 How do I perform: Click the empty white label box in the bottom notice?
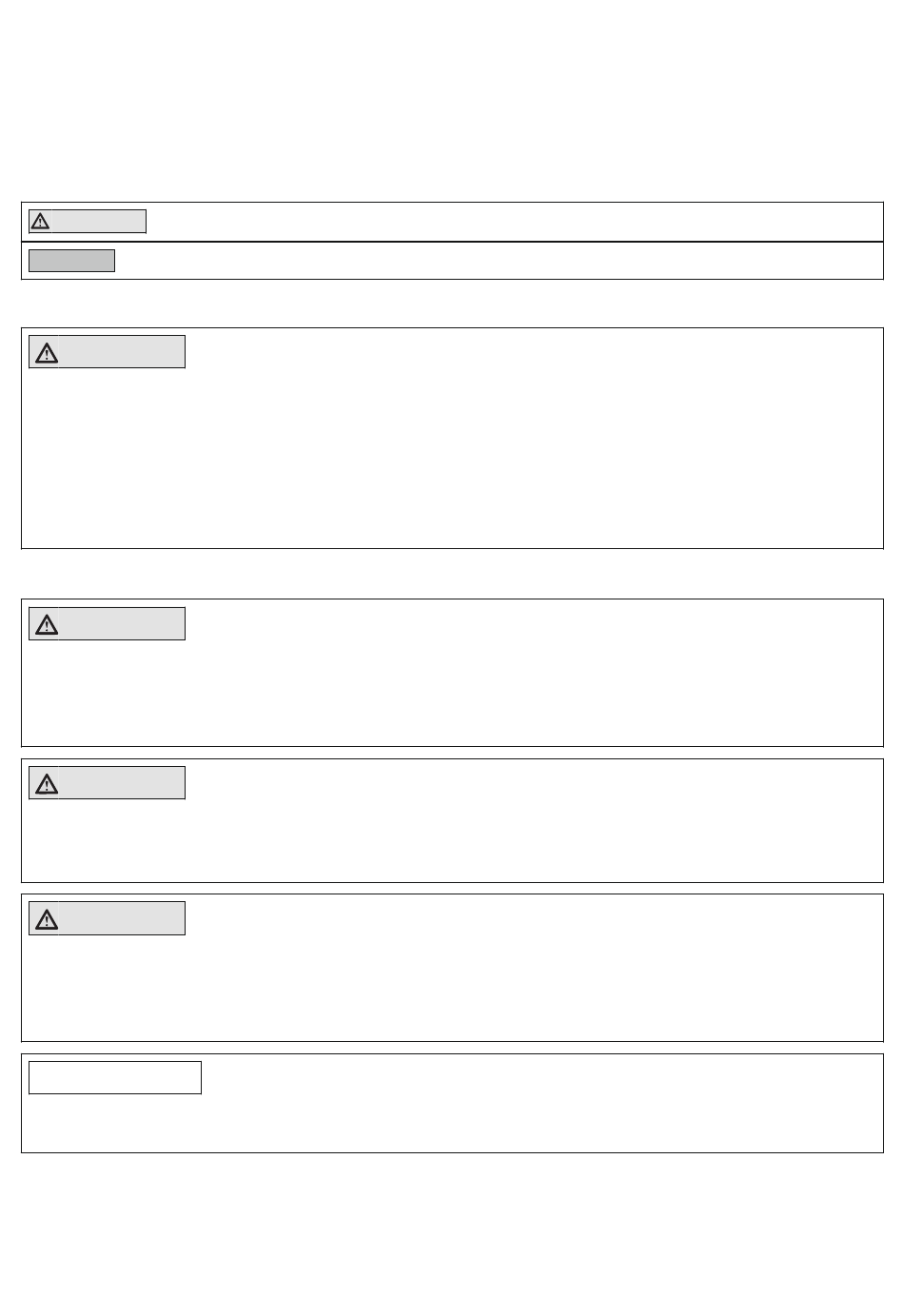[115, 1078]
